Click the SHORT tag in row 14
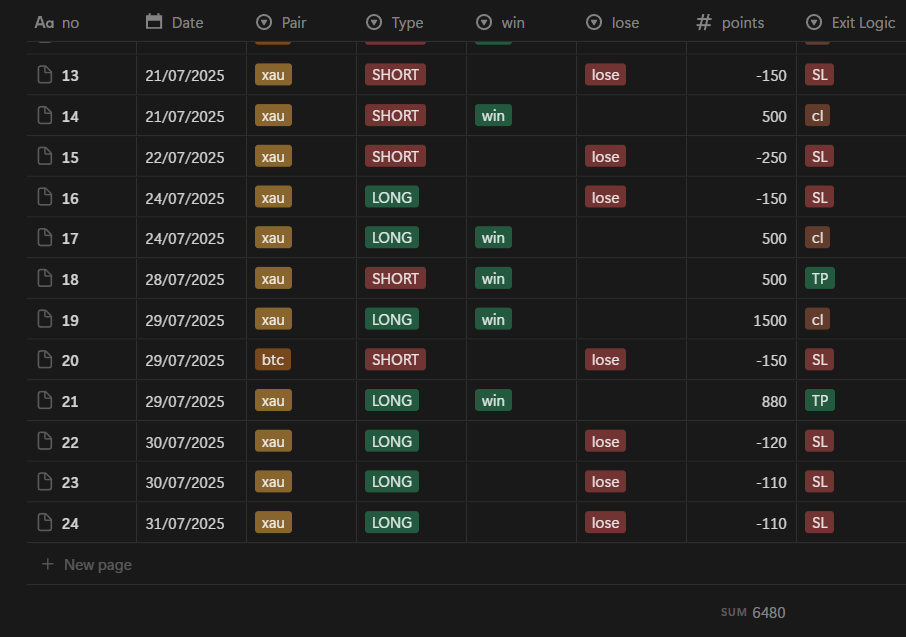 (x=395, y=116)
